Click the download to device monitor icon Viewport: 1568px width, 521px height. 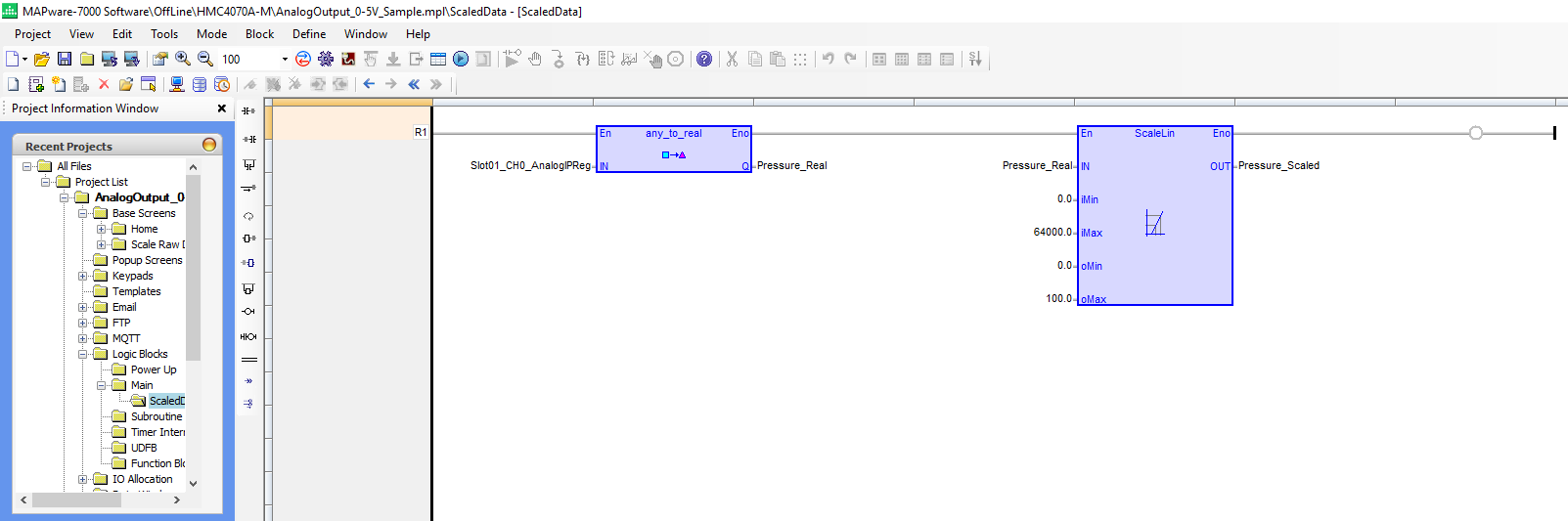click(132, 60)
